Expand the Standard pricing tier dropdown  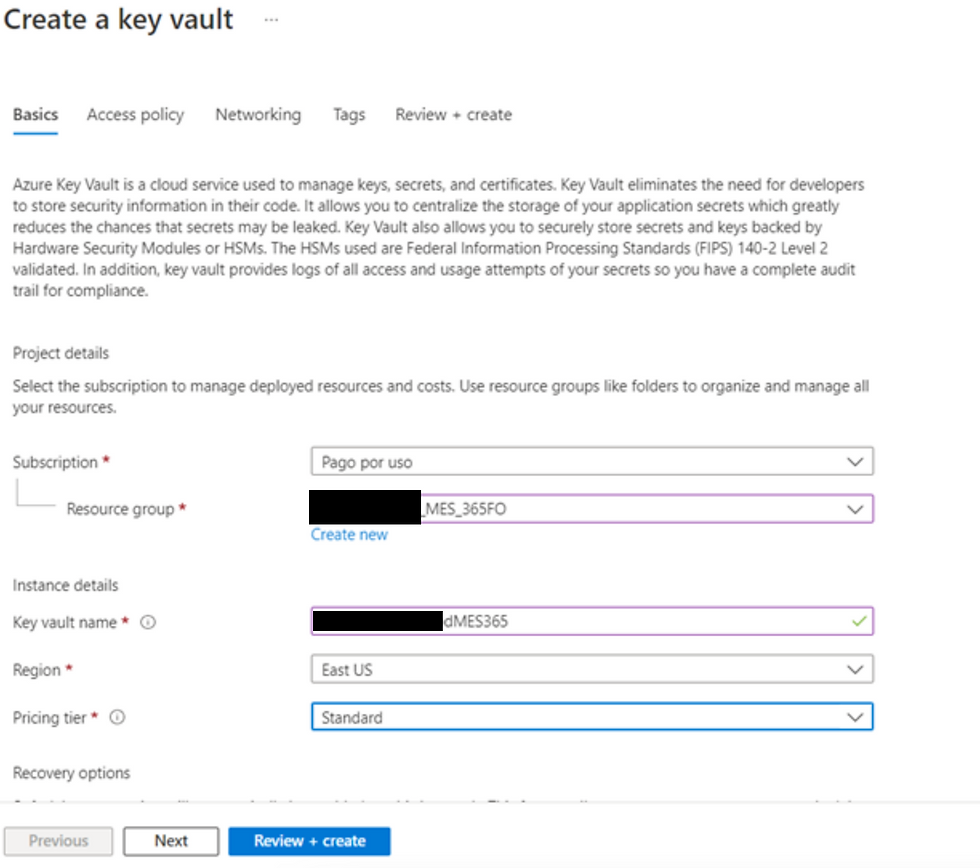click(592, 717)
